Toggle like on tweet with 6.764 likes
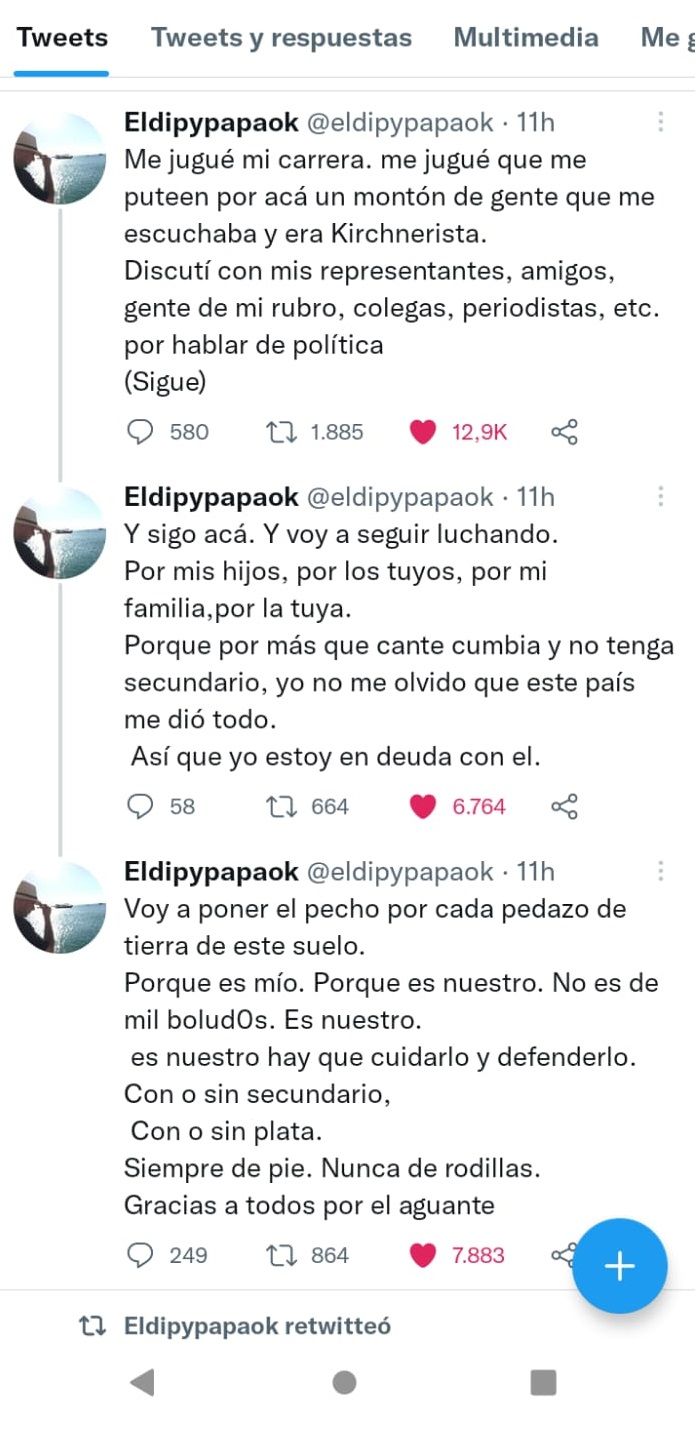Image resolution: width=696 pixels, height=1442 pixels. click(424, 806)
